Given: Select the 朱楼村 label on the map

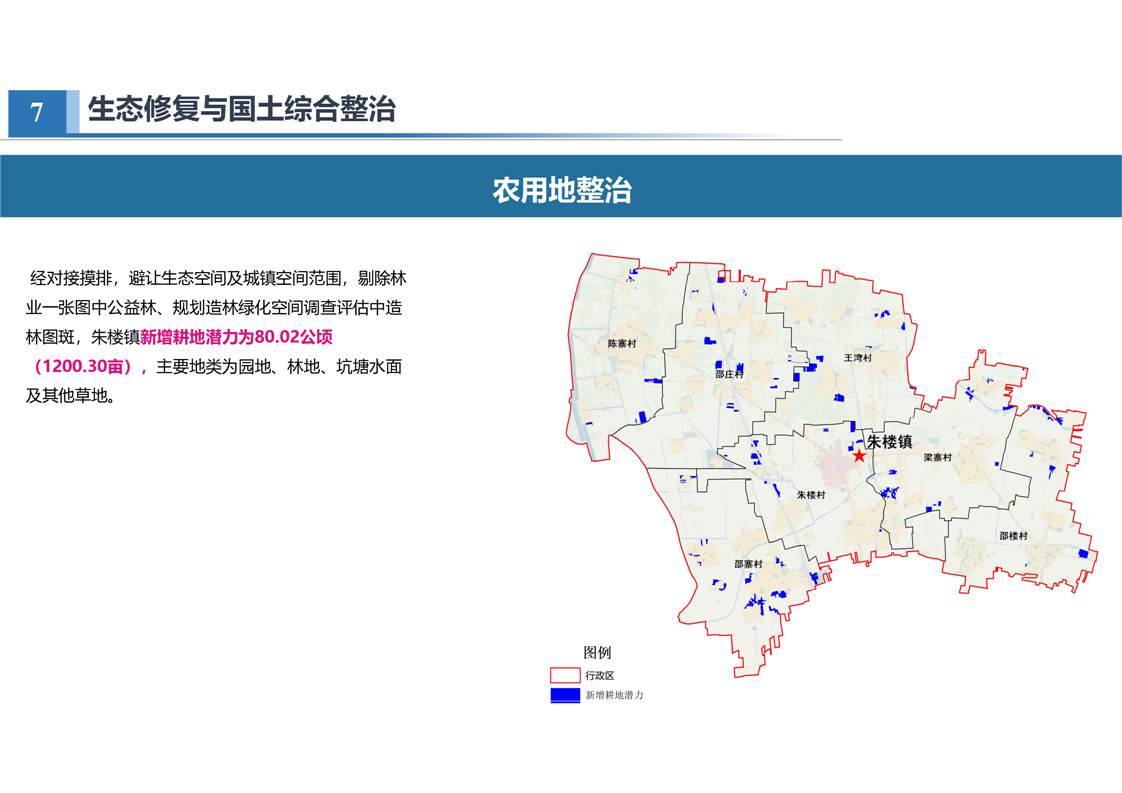Looking at the screenshot, I should tap(811, 495).
